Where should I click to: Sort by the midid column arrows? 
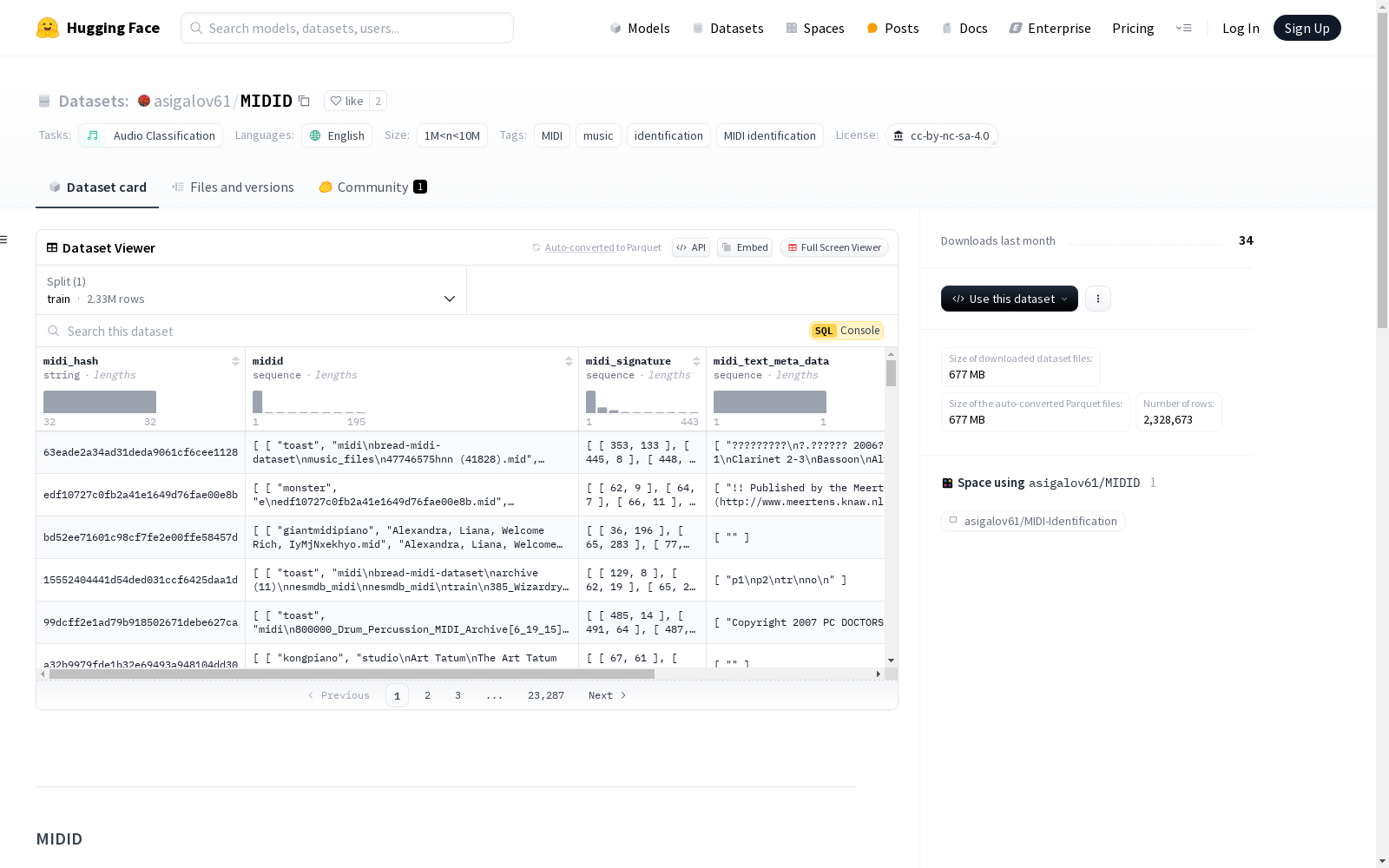pos(569,361)
